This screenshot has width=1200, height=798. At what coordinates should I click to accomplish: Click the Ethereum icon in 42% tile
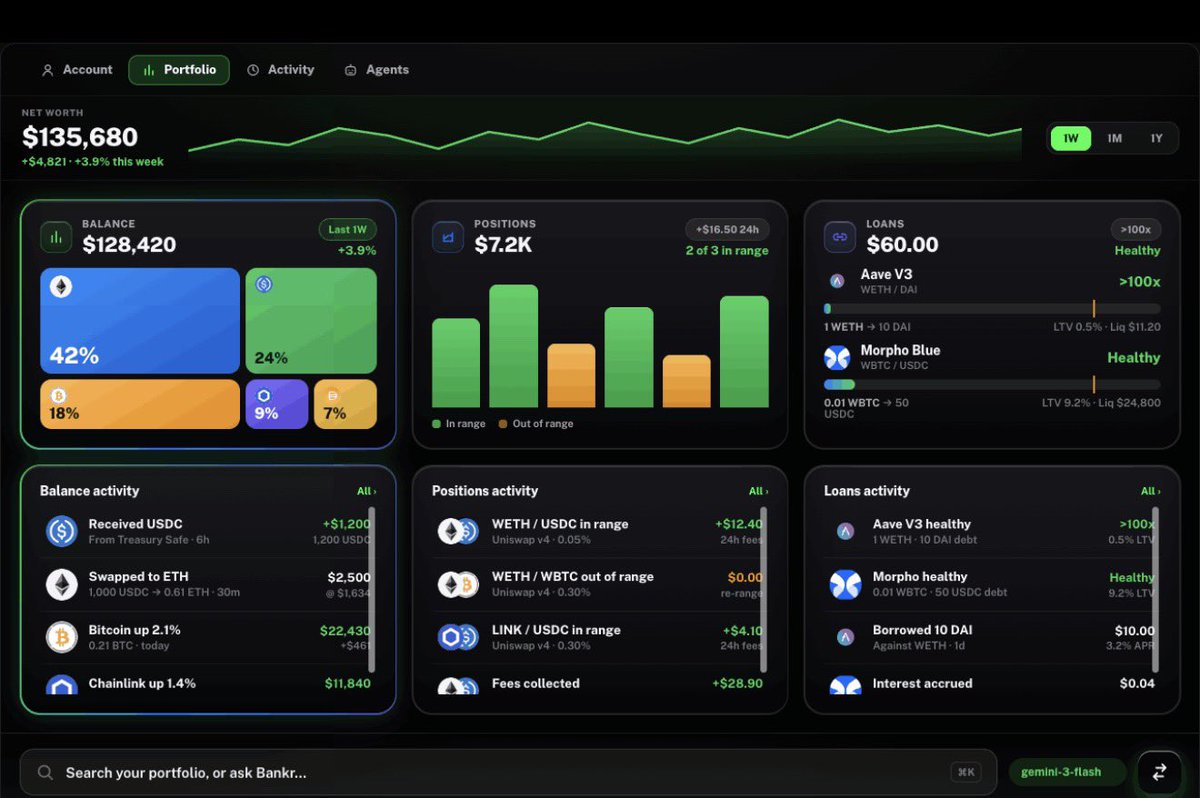(61, 288)
